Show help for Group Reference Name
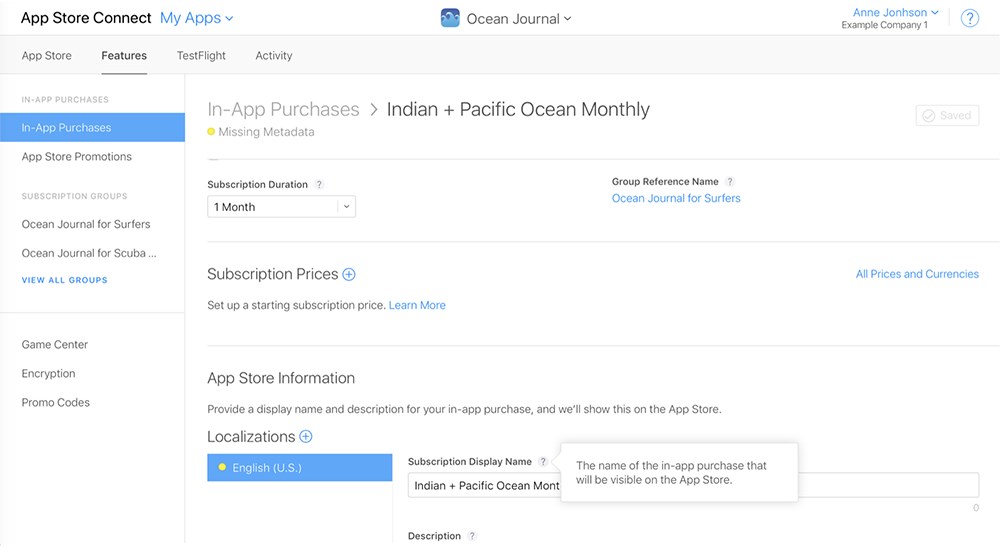 coord(730,182)
